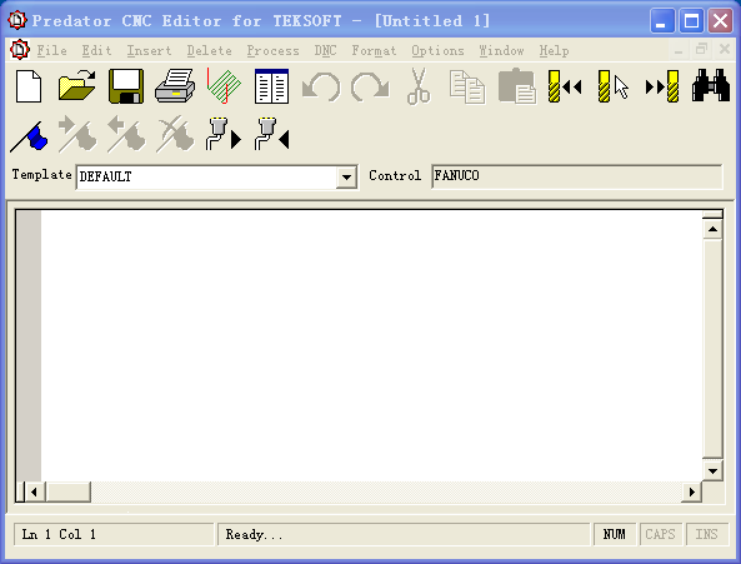Screen dimensions: 742x564
Task: Jump to next tool change icon
Action: 662,87
